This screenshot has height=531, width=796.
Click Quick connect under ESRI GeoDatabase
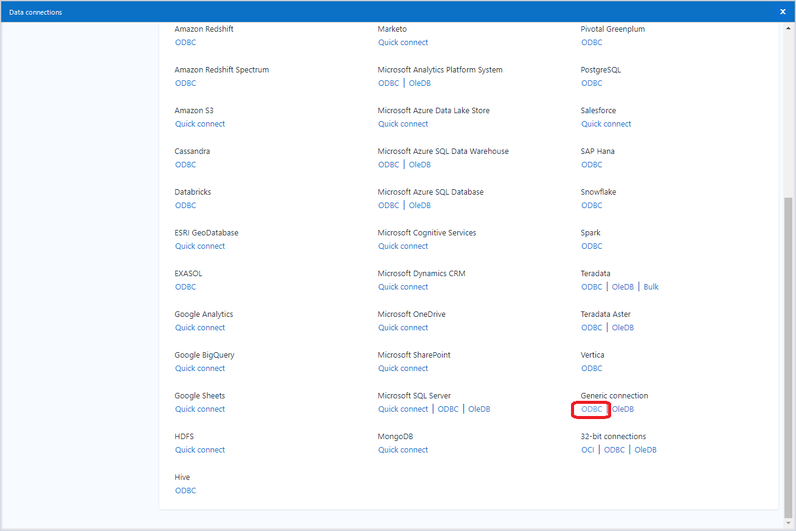(200, 246)
